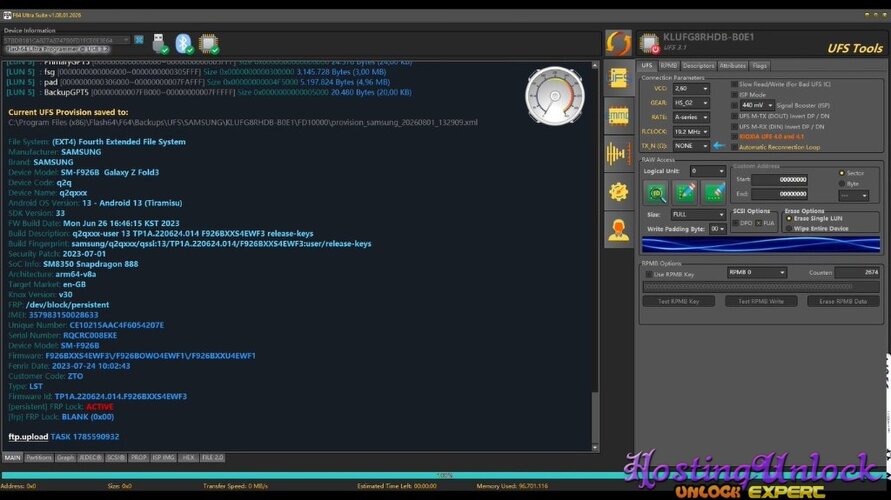Open the Logical Unit dropdown
Screen dimensions: 891x500
coord(707,171)
